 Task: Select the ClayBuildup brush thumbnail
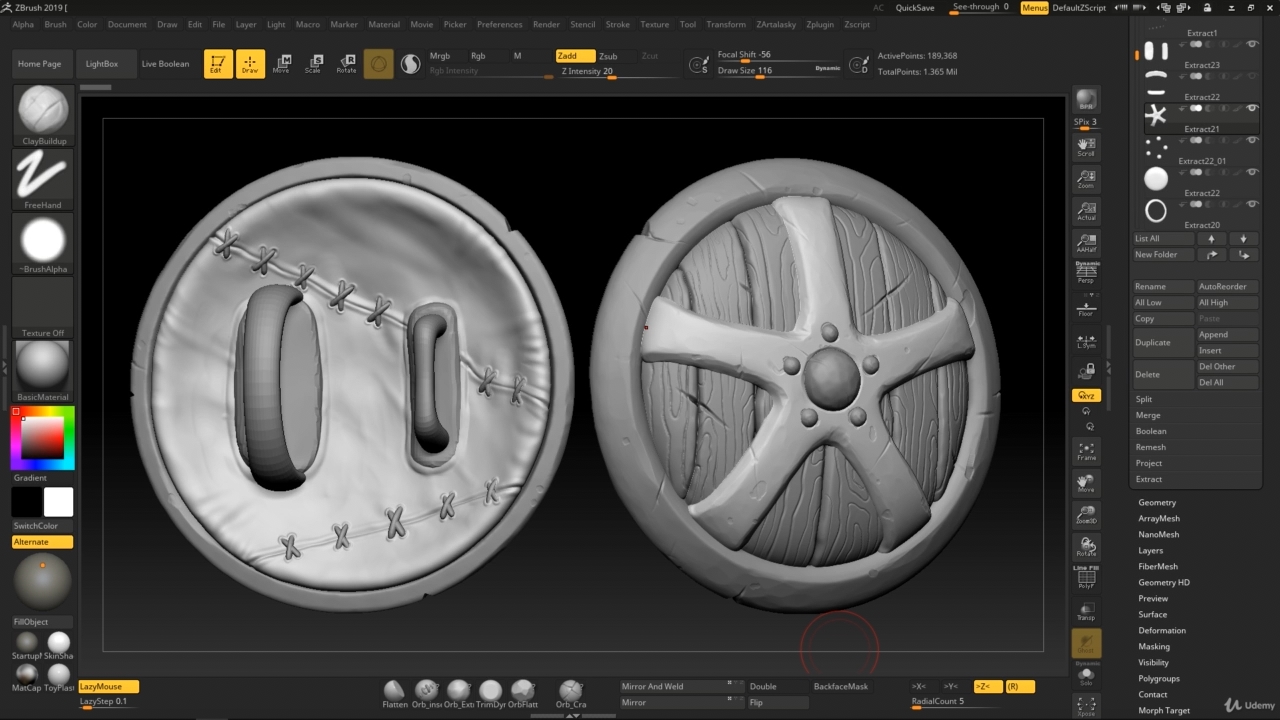pos(43,111)
